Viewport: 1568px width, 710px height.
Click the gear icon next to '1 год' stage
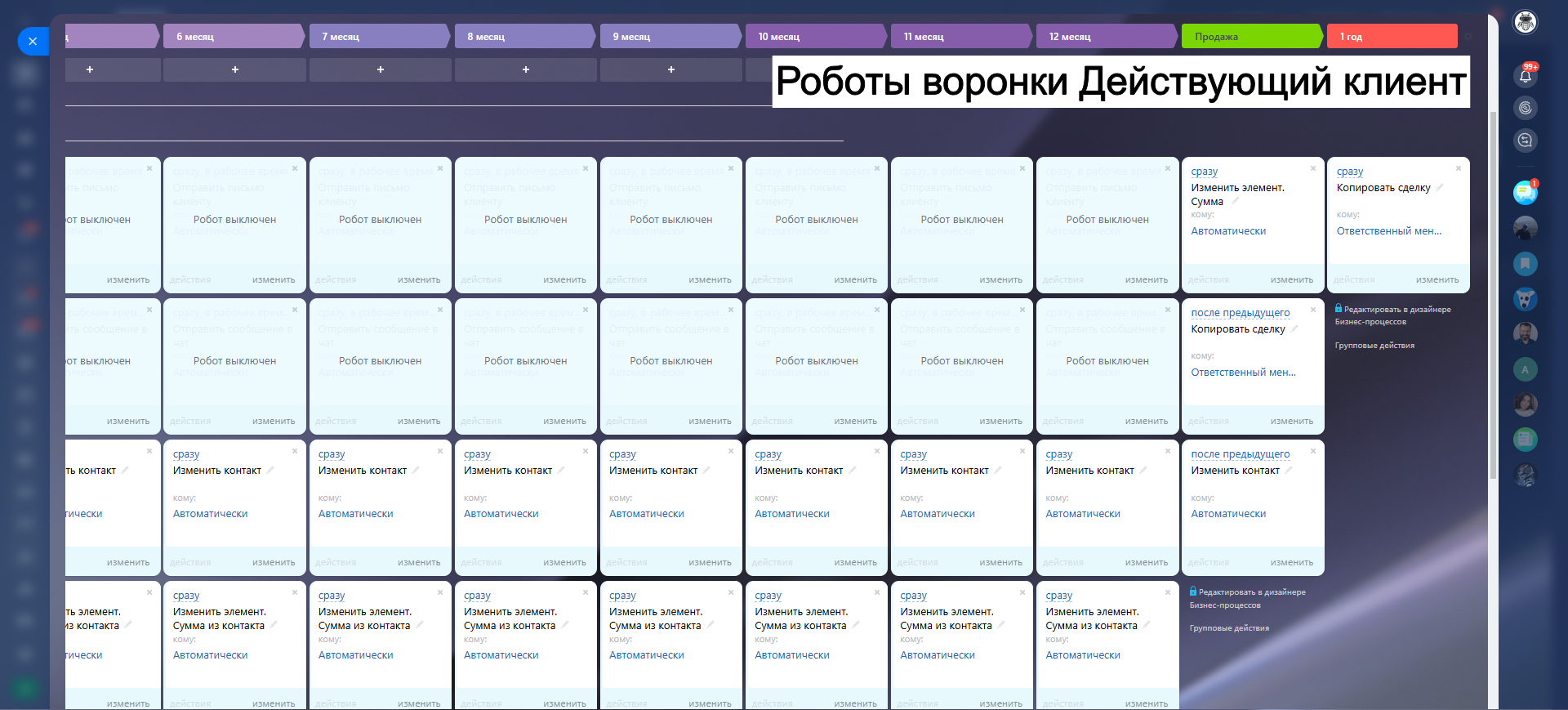[x=1468, y=37]
